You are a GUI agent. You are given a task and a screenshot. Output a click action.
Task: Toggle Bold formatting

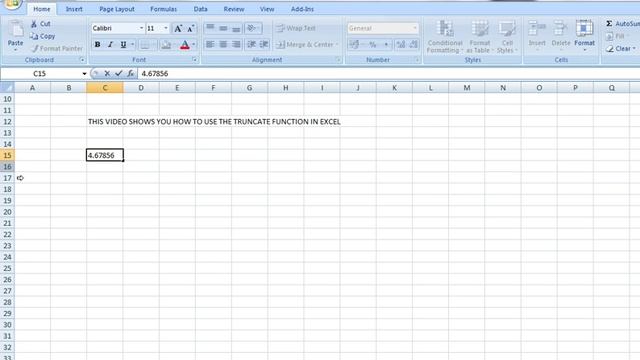click(x=97, y=44)
